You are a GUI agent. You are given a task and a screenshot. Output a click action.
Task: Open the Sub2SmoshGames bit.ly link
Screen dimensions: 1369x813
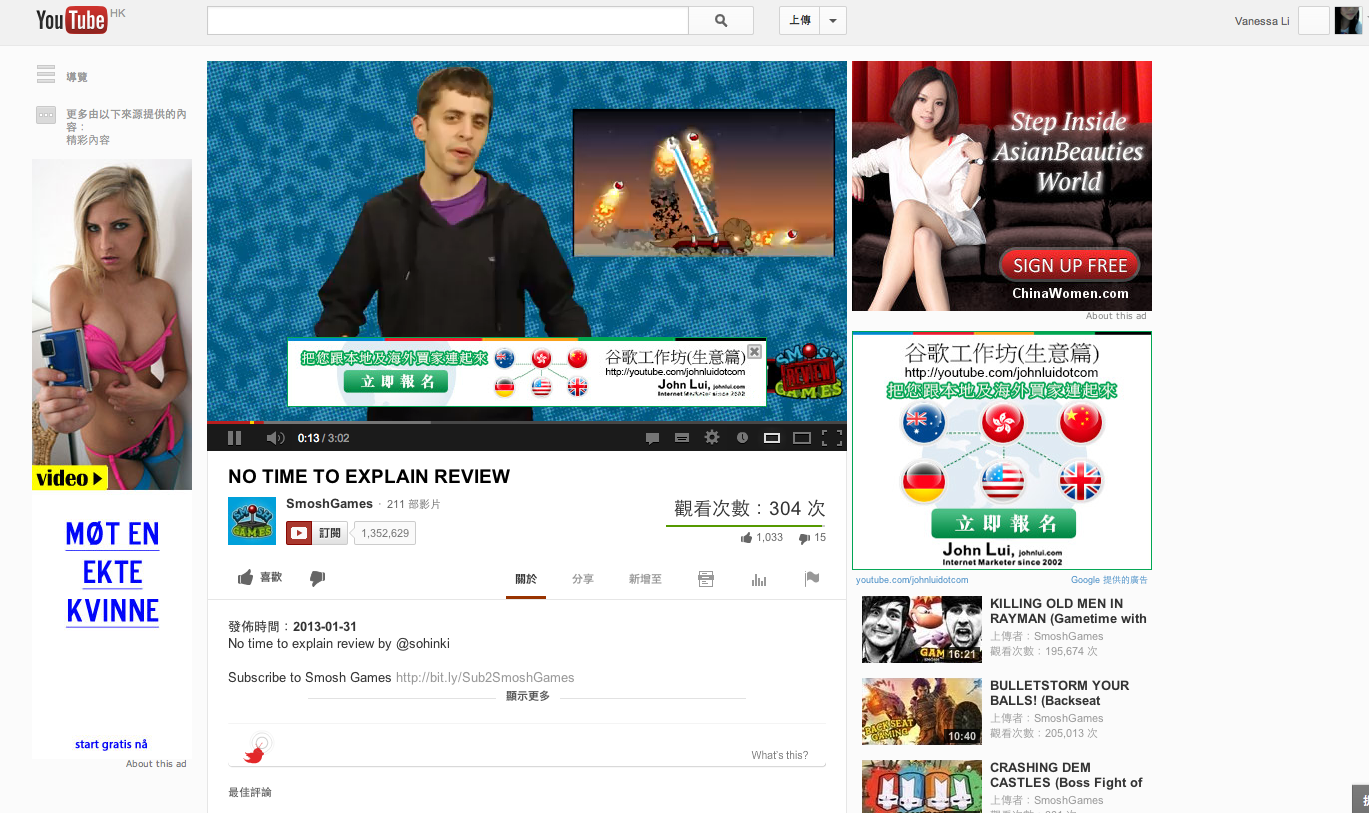tap(485, 677)
